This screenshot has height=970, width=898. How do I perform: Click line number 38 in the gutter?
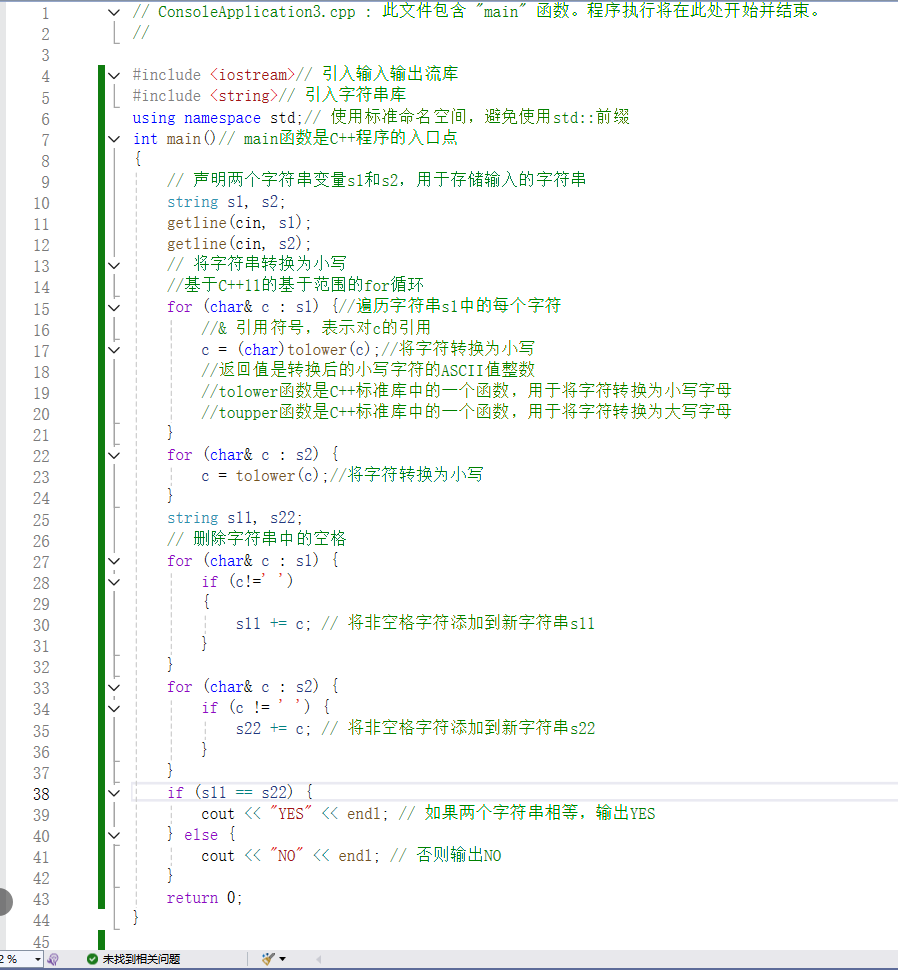pos(41,794)
